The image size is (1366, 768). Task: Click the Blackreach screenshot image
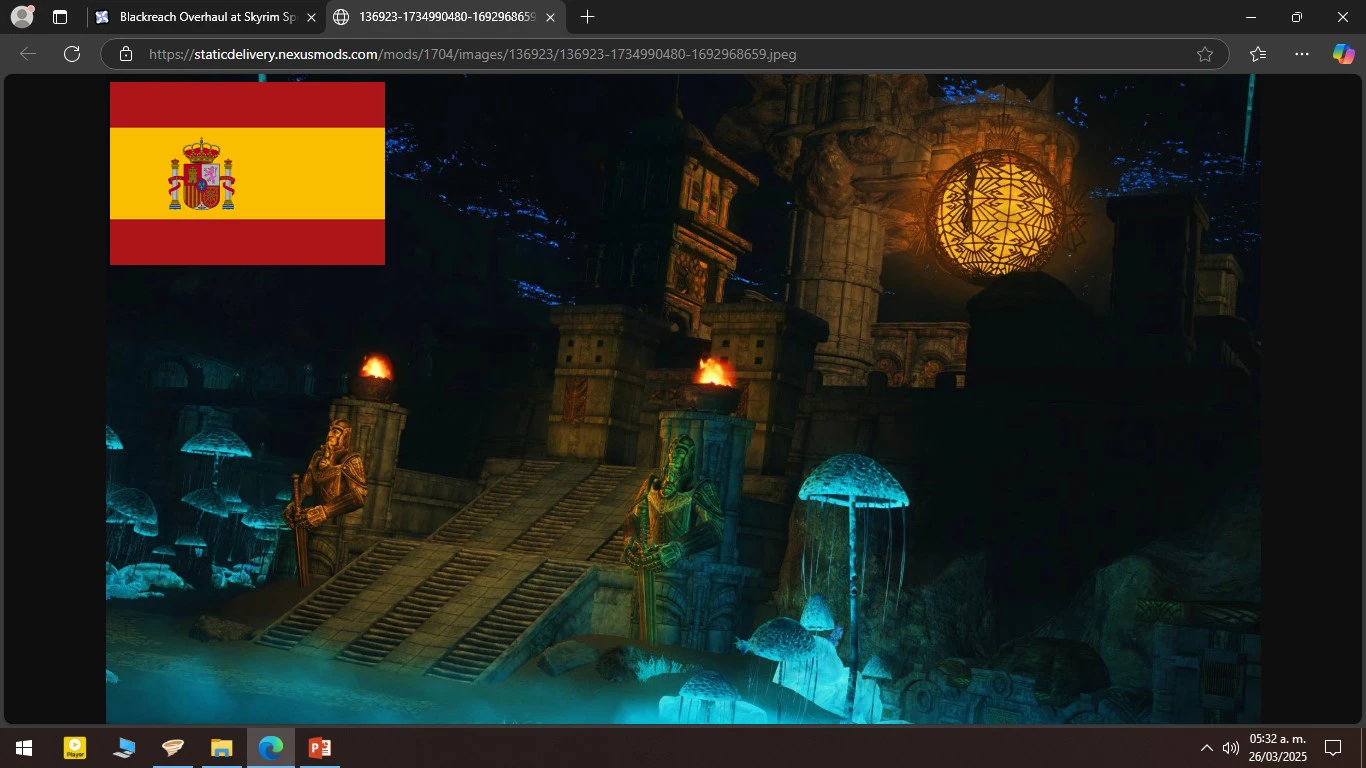click(683, 398)
